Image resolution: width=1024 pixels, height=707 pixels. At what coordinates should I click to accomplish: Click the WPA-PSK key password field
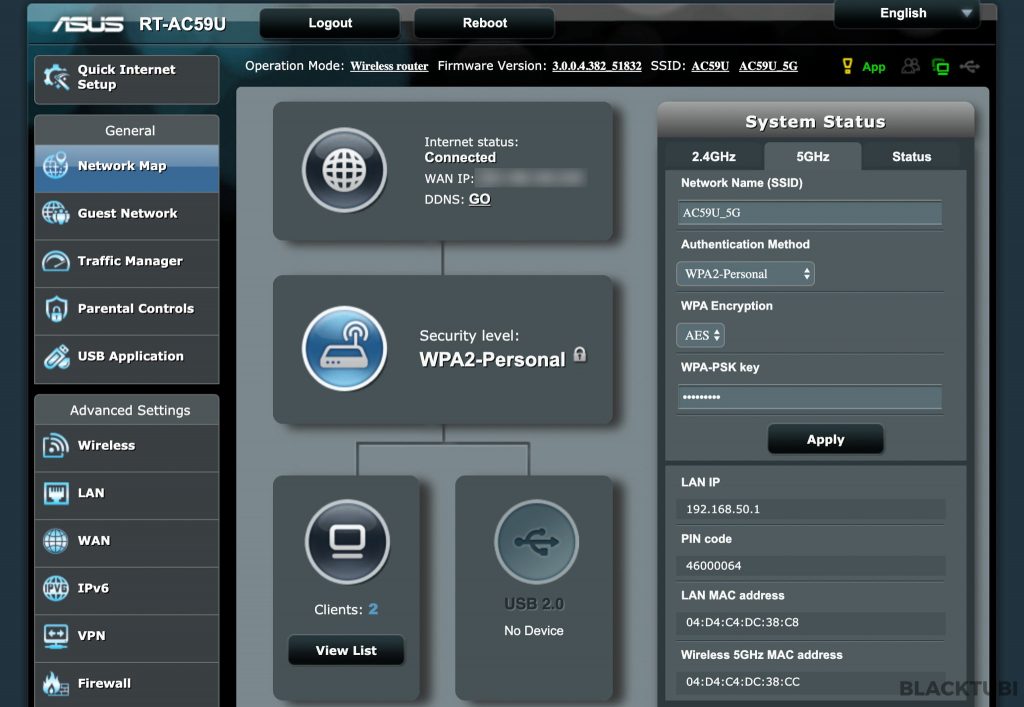pos(810,397)
